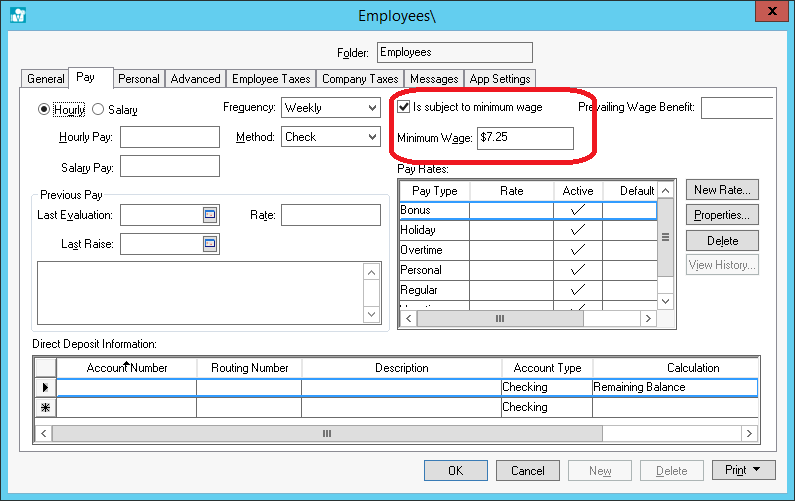Image resolution: width=795 pixels, height=501 pixels.
Task: Click the Minimum Wage input field
Action: click(x=524, y=138)
